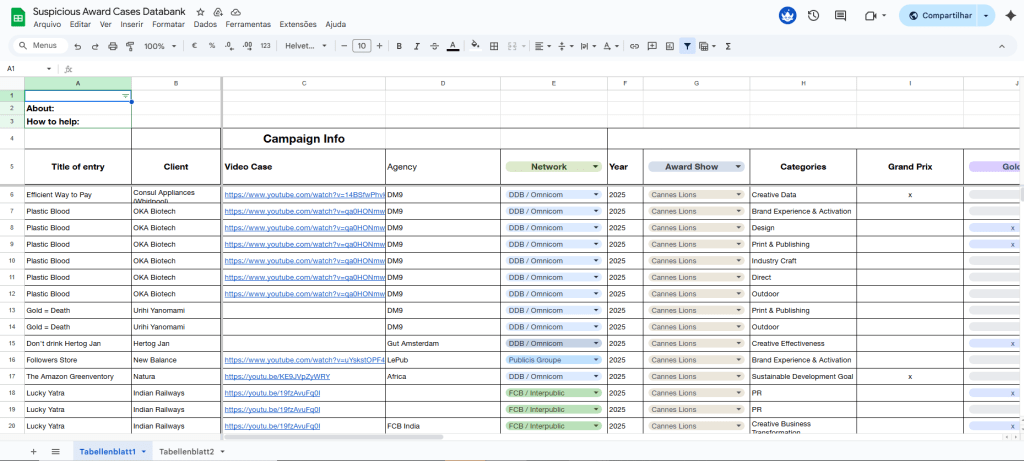Increase decimal places icon
Image resolution: width=1024 pixels, height=461 pixels.
tap(247, 46)
